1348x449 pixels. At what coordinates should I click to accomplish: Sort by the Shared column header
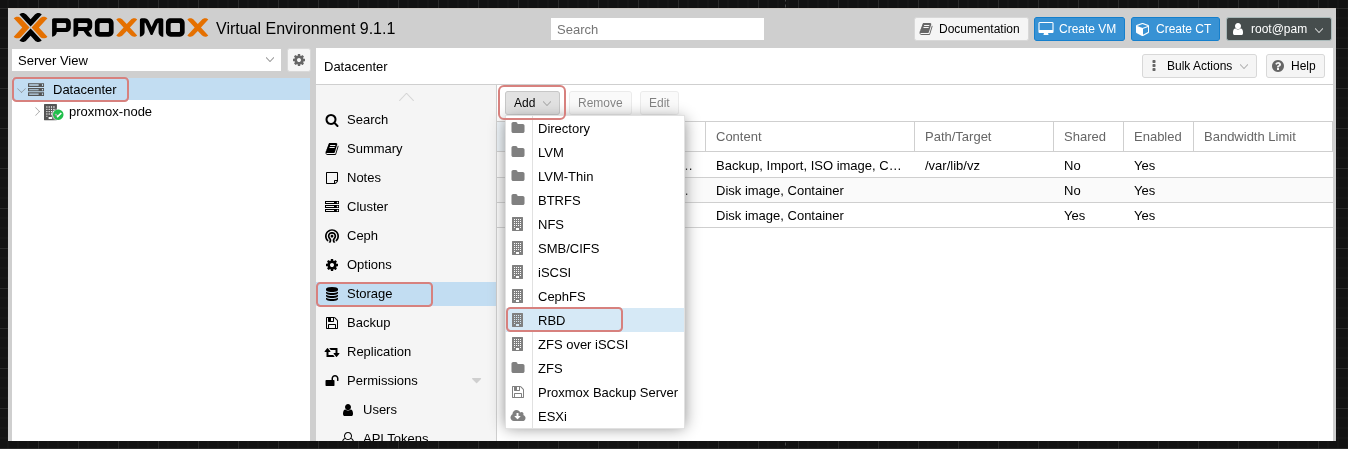(x=1085, y=136)
